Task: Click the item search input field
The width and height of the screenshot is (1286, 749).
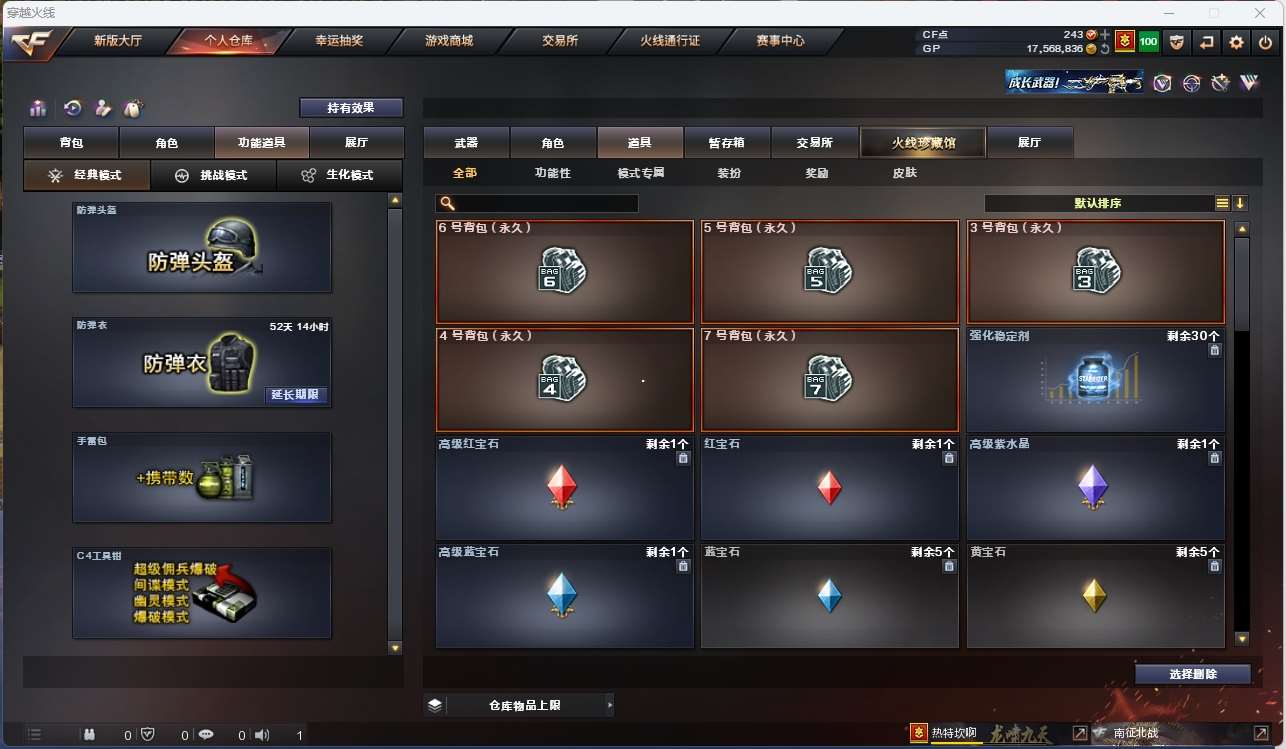Action: coord(537,203)
